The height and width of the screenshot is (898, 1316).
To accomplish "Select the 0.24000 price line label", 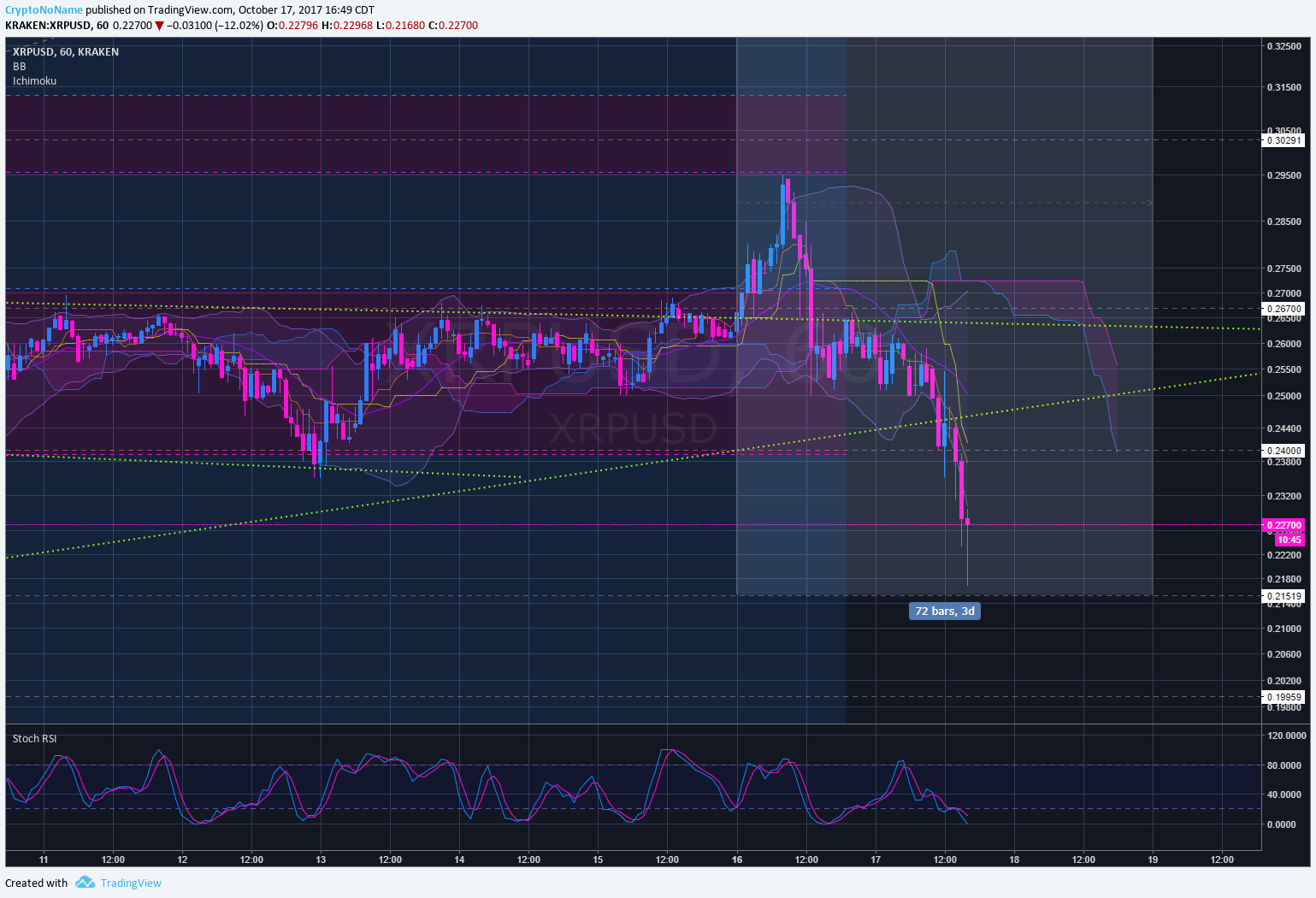I will point(1284,451).
